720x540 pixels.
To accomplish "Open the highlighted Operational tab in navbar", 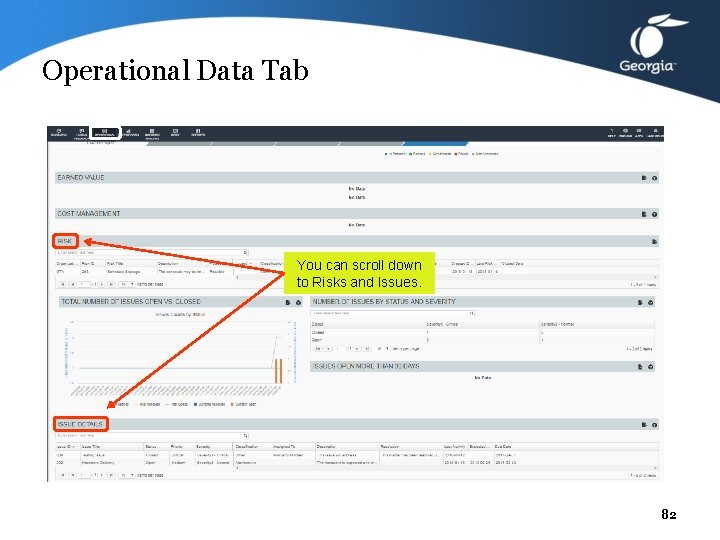I will click(x=105, y=133).
